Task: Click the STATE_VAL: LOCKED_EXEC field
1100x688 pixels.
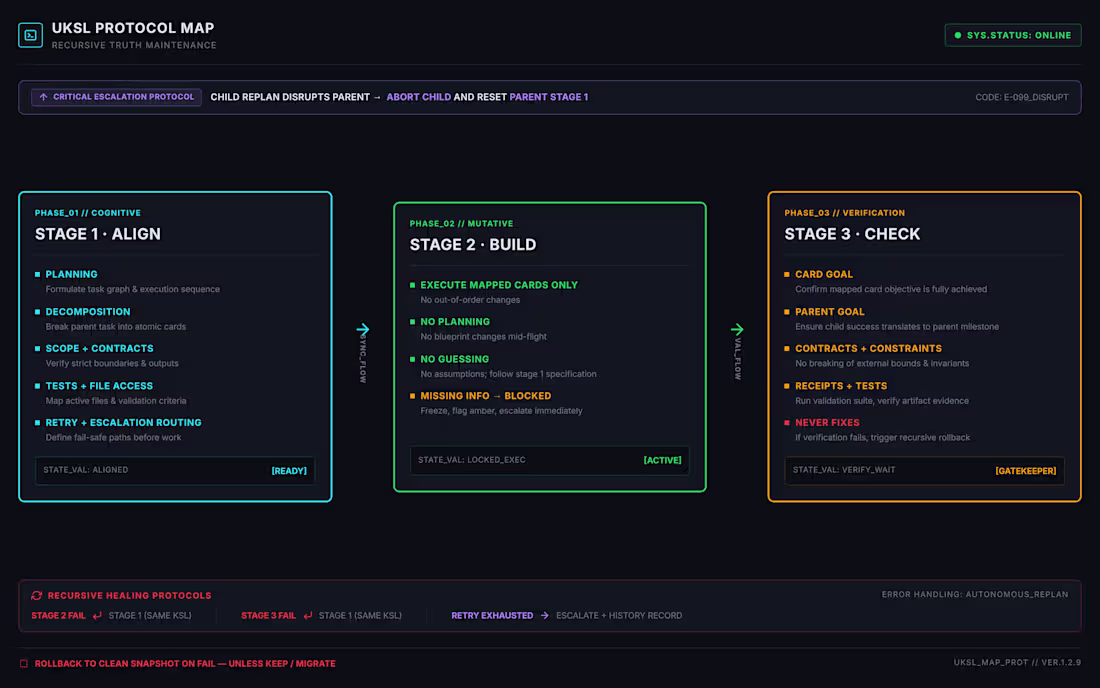Action: coord(549,460)
